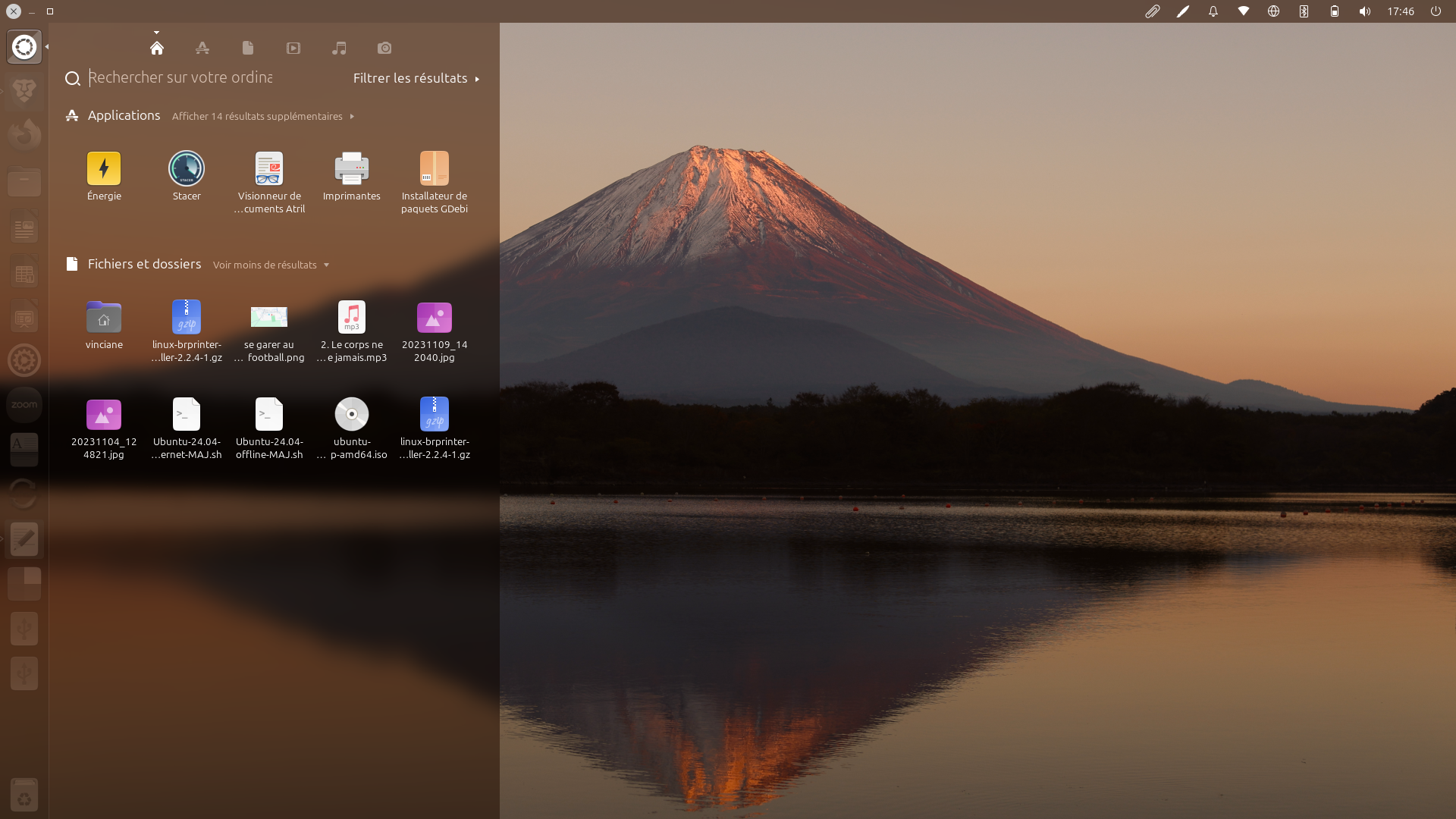Open ubuntu amd64.iso disc image file
This screenshot has width=1456, height=819.
[x=352, y=415]
